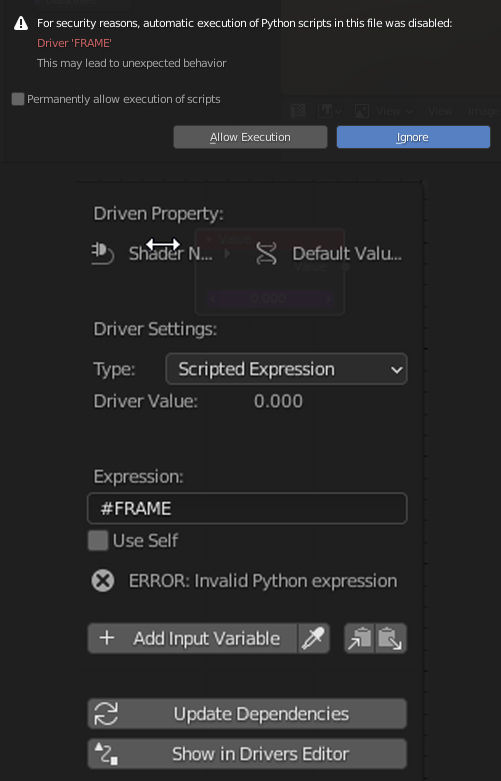Open the driver Type dropdown
Image resolution: width=501 pixels, height=781 pixels.
tap(286, 369)
